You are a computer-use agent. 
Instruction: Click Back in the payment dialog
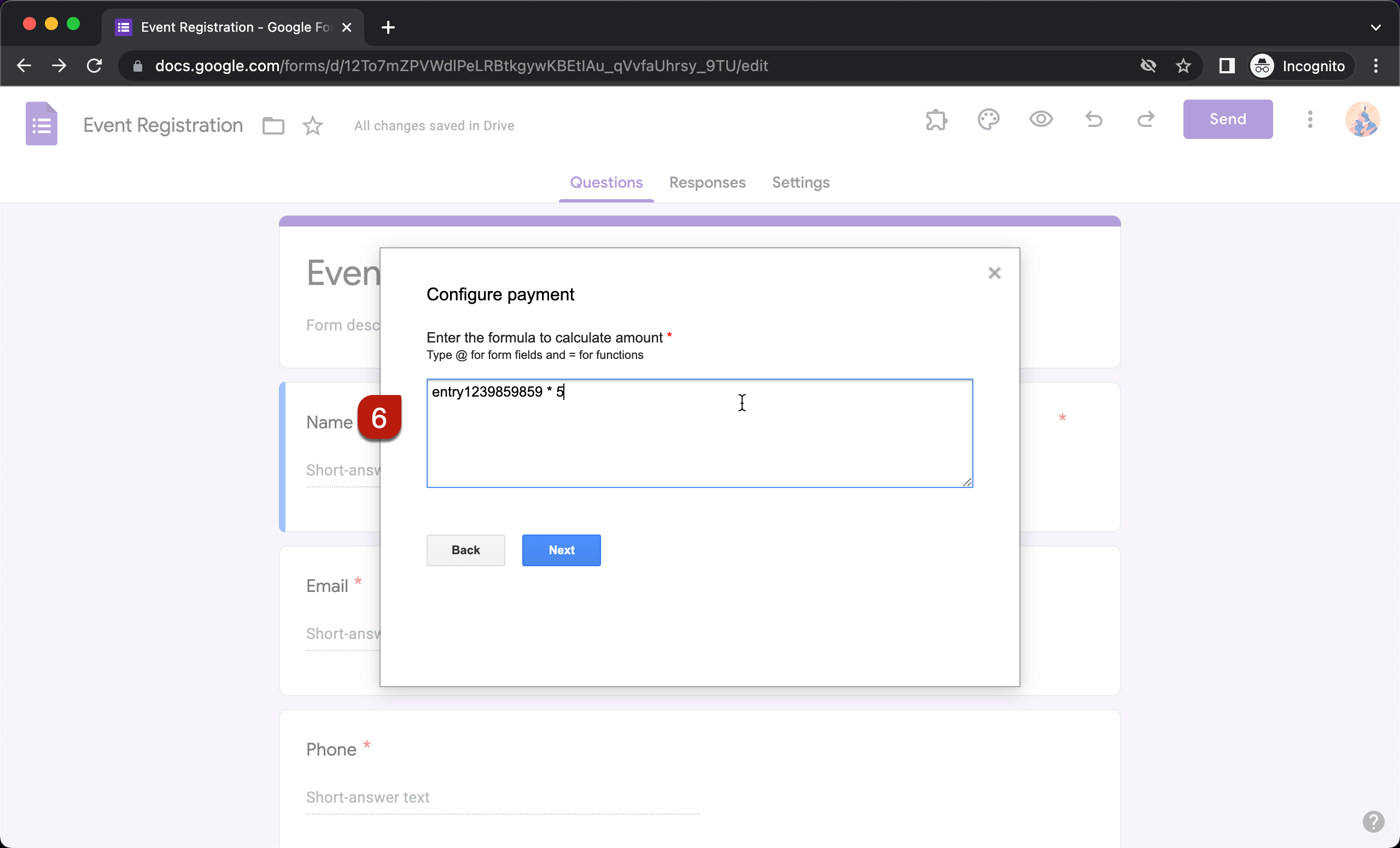point(465,550)
